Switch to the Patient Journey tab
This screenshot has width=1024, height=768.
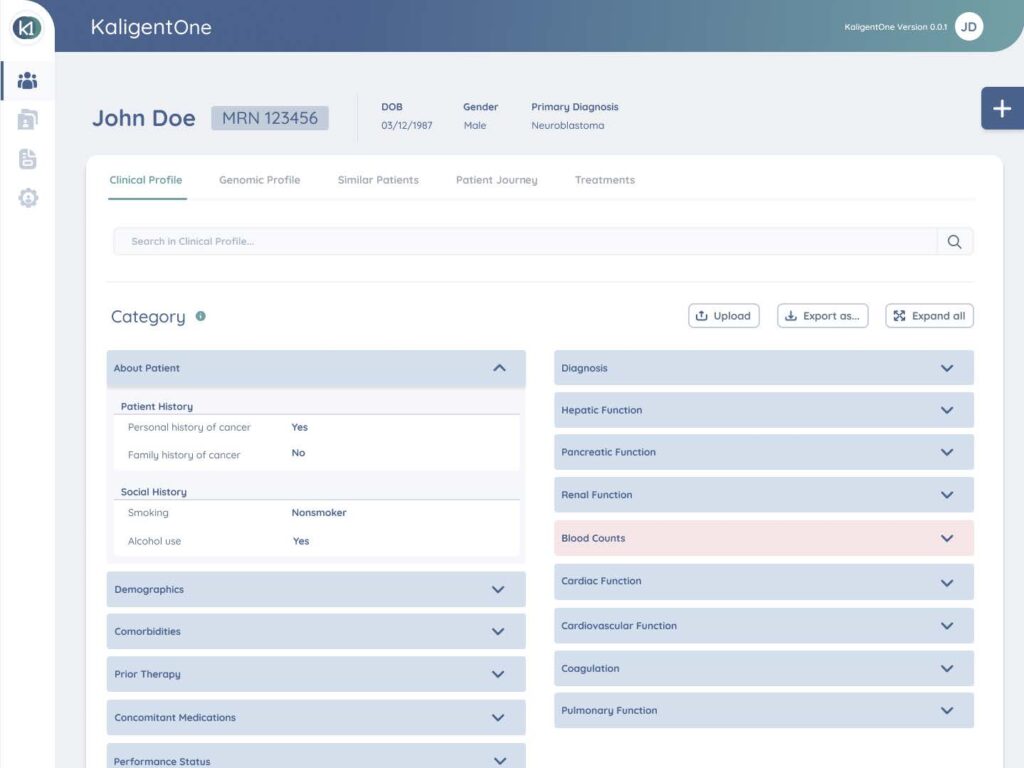496,180
